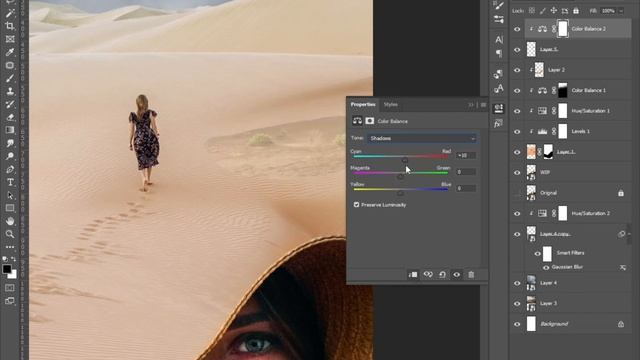Image resolution: width=640 pixels, height=360 pixels.
Task: Open the Tone dropdown showing Shadows
Action: click(x=422, y=138)
